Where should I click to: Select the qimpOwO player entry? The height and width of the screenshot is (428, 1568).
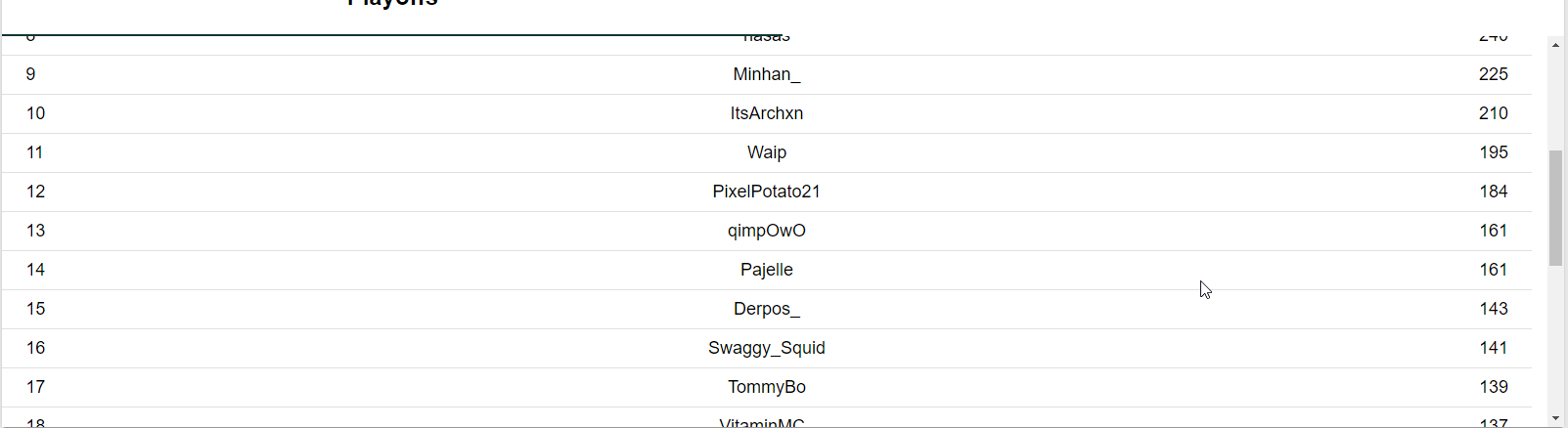point(767,231)
